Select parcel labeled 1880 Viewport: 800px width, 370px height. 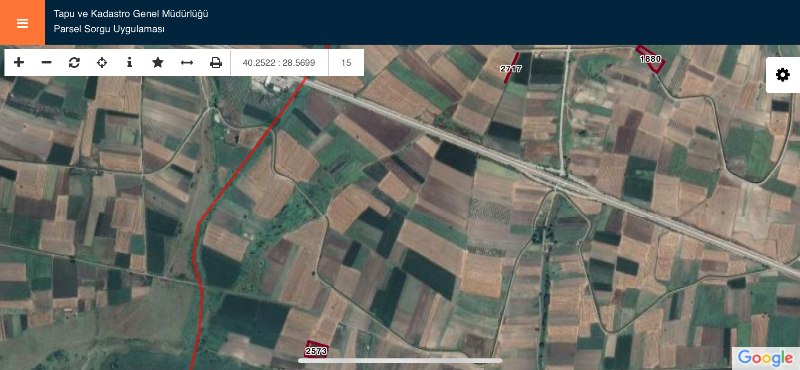click(x=651, y=59)
